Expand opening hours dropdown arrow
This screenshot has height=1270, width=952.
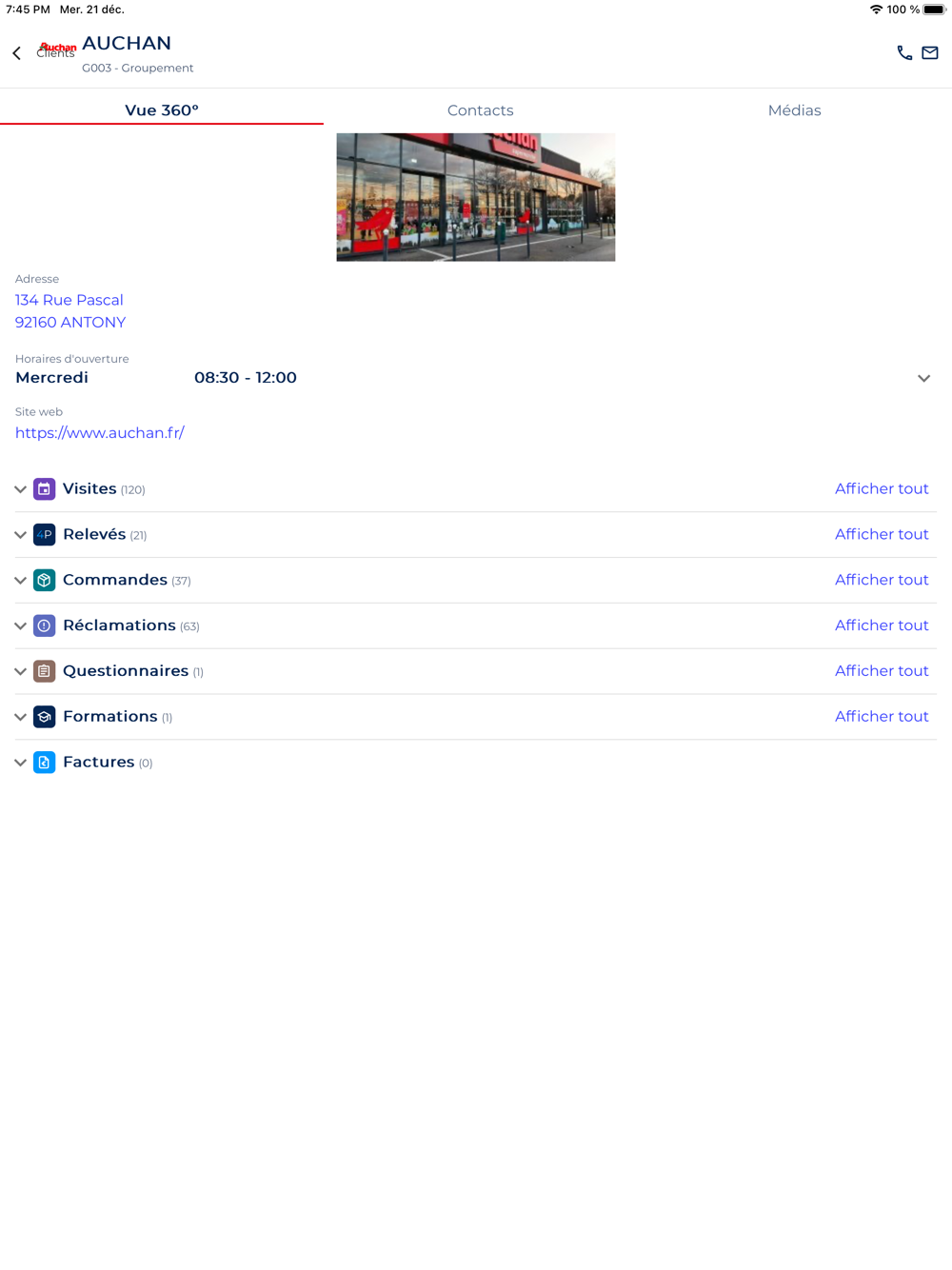coord(923,379)
